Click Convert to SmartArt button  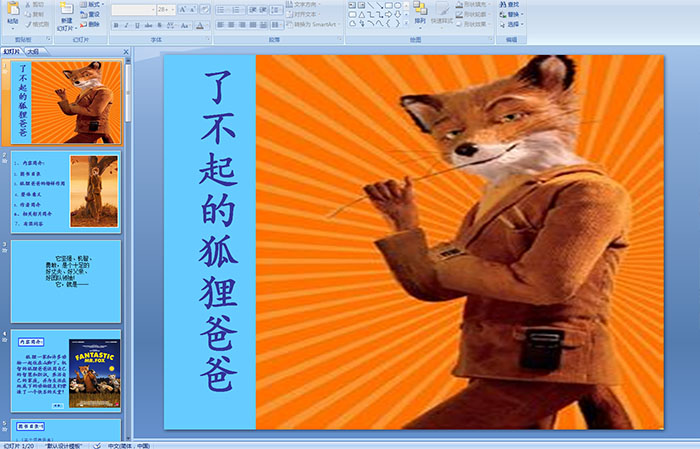pos(313,24)
